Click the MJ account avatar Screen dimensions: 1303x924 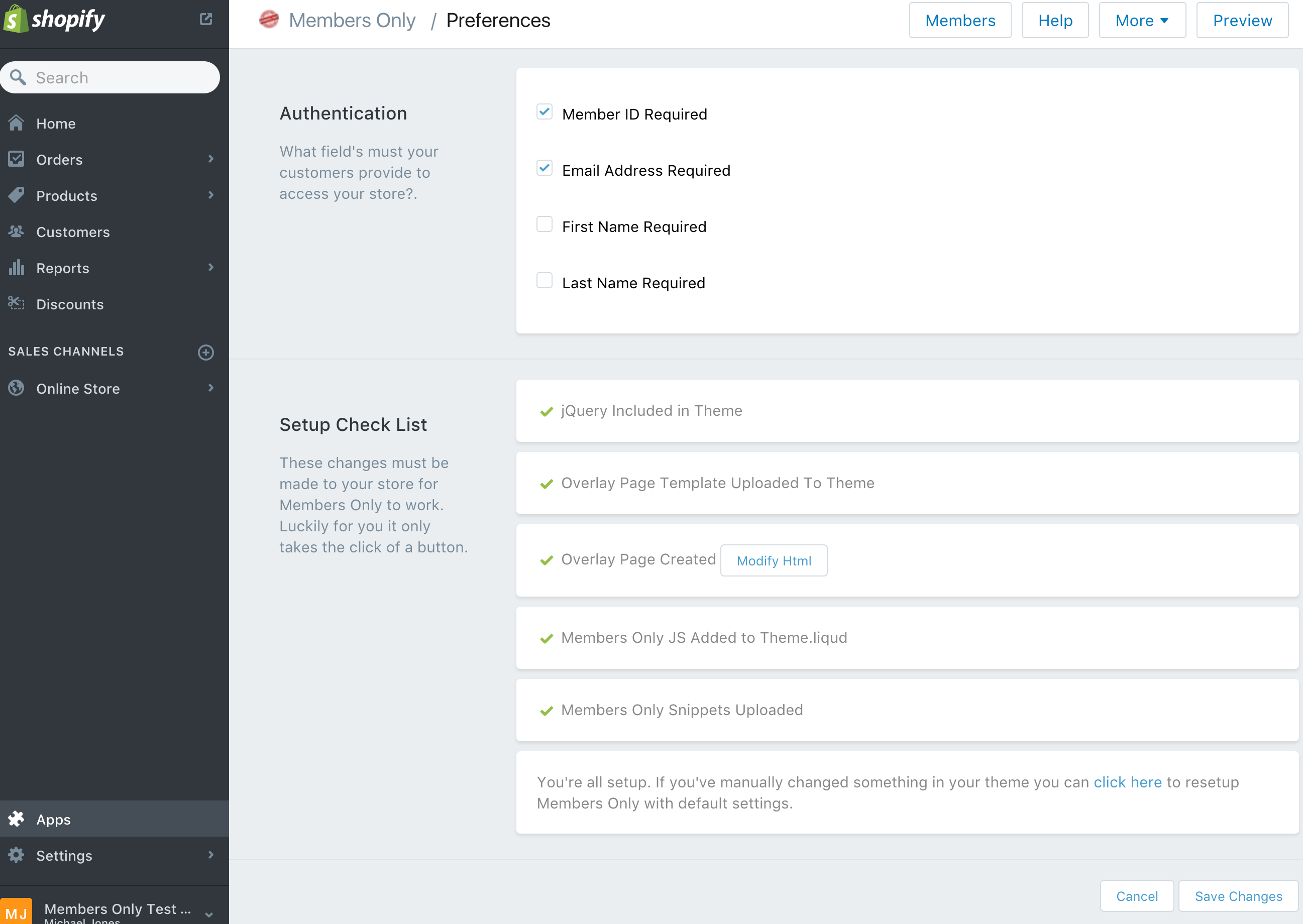click(16, 912)
